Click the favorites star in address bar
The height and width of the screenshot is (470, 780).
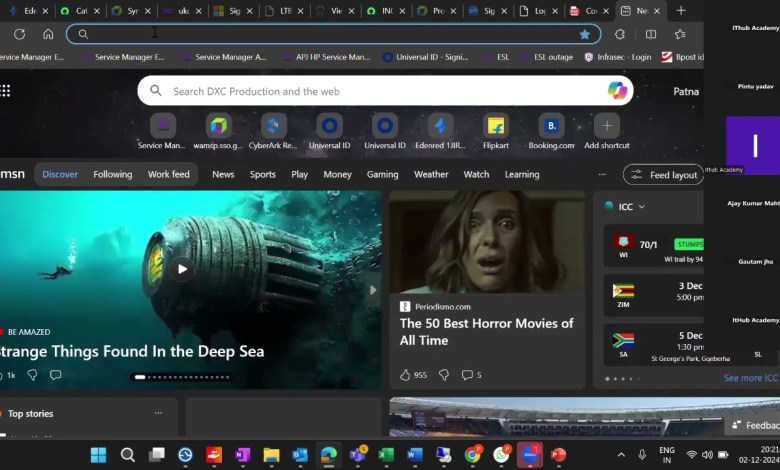tap(585, 34)
